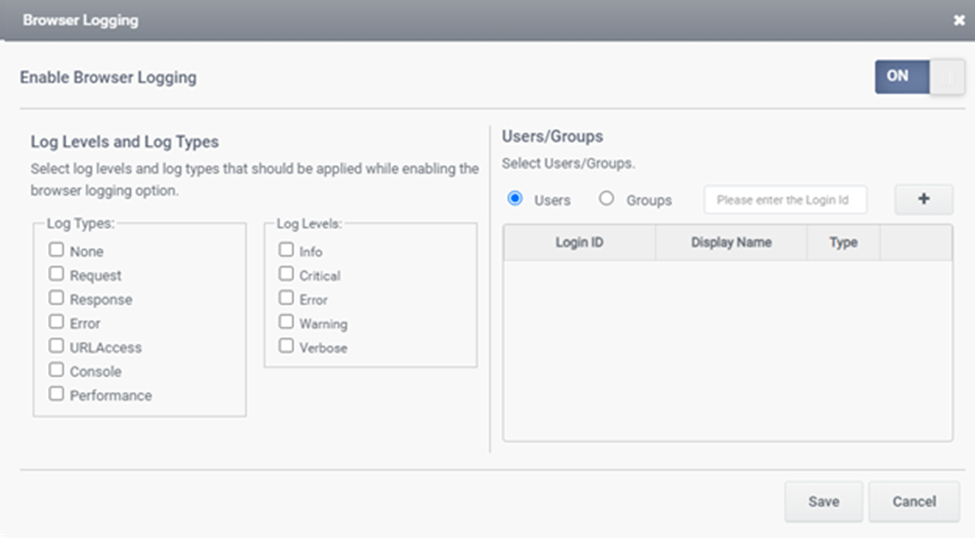Enable the Critical log level
The image size is (975, 538).
[287, 274]
